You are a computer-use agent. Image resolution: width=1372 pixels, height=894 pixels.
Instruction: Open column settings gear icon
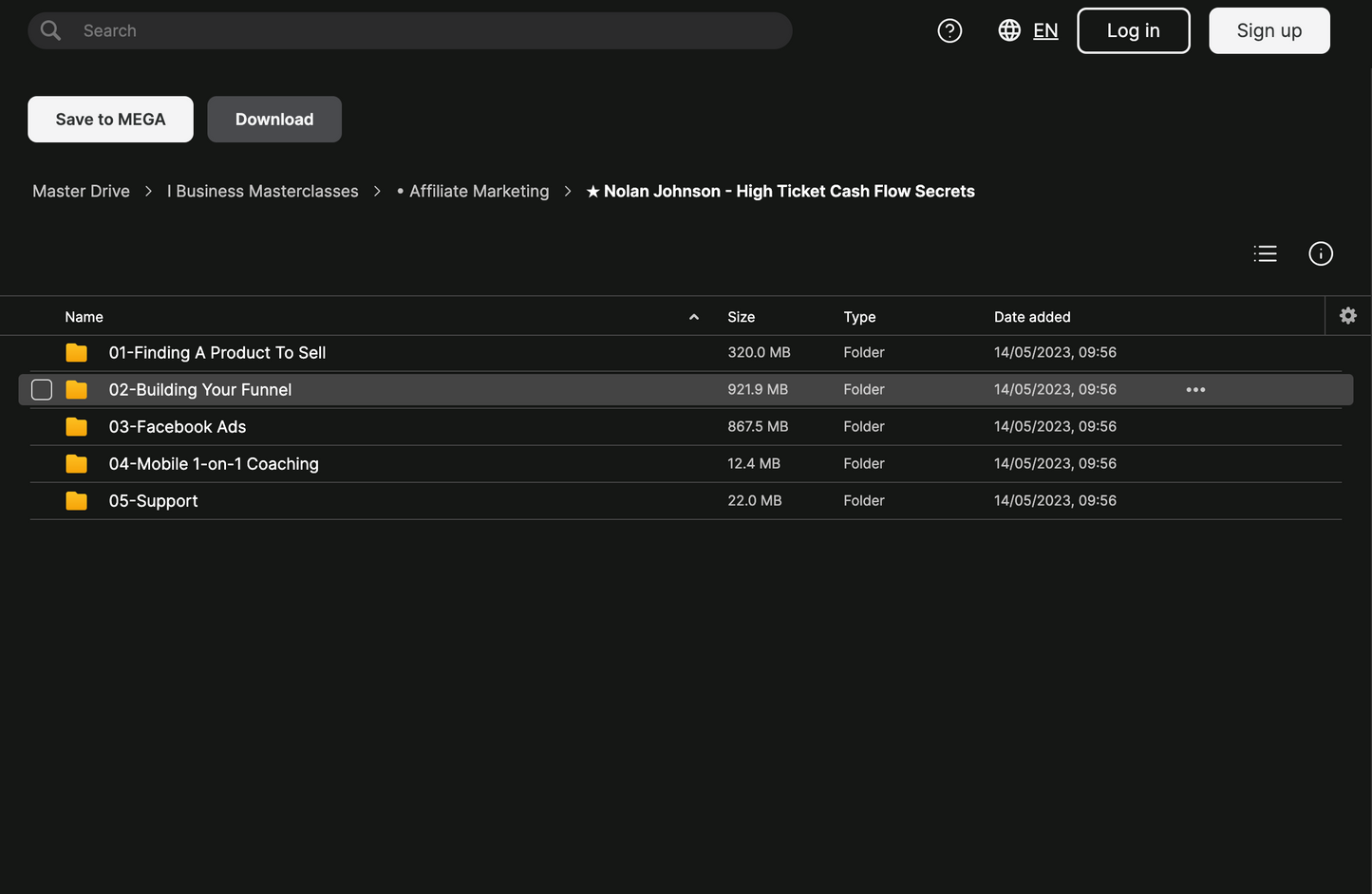1348,316
